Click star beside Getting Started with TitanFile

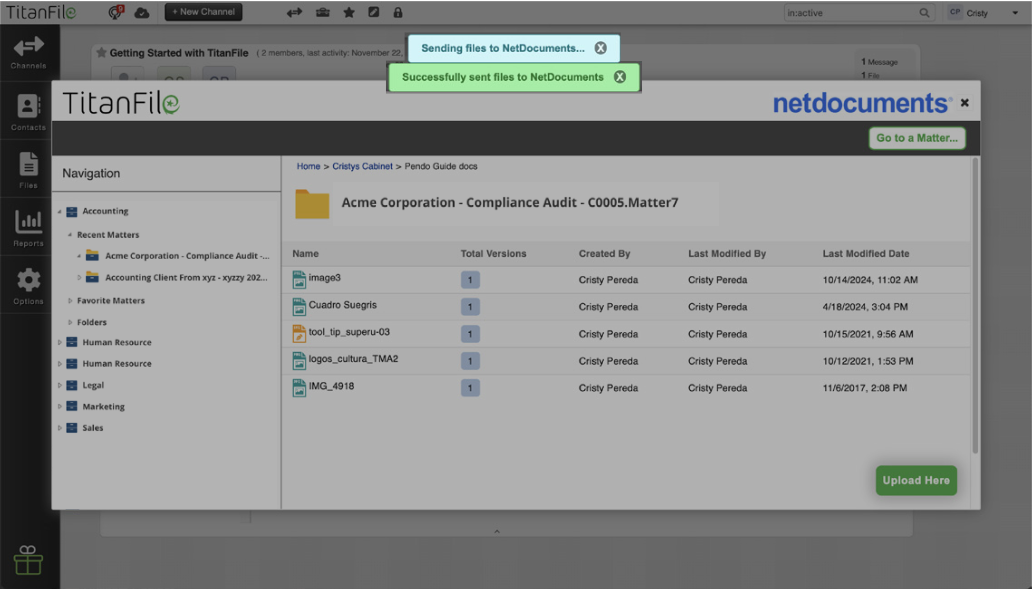(101, 53)
